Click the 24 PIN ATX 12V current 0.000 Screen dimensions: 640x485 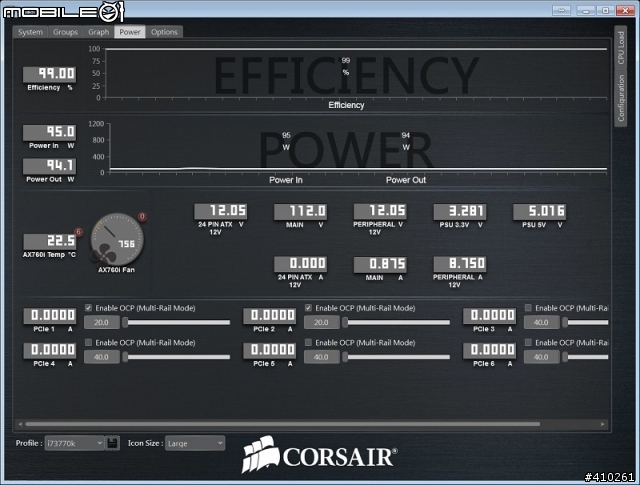[x=300, y=264]
